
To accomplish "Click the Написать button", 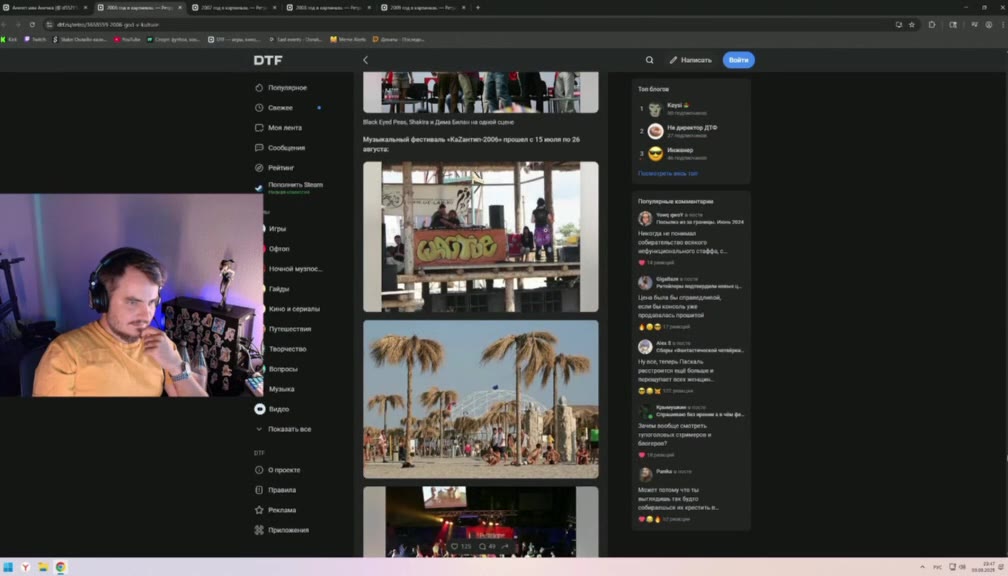I will [690, 60].
